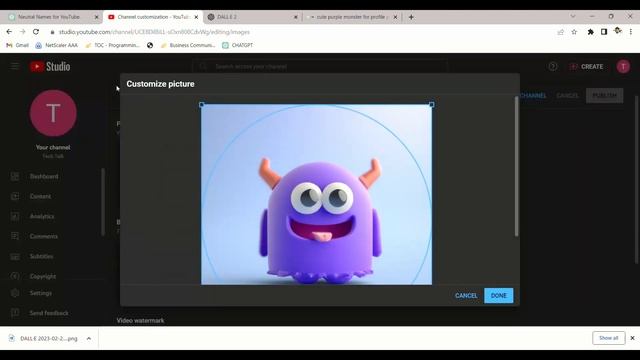Click the Comments sidebar icon
The image size is (640, 360).
[15, 236]
